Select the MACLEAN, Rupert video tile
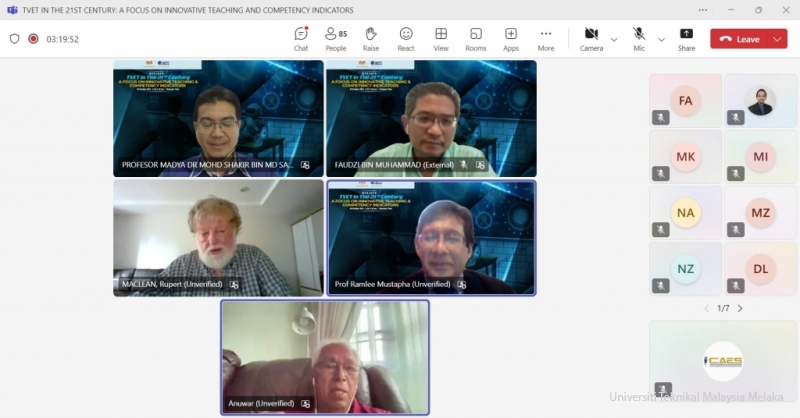The image size is (800, 418). click(x=218, y=237)
